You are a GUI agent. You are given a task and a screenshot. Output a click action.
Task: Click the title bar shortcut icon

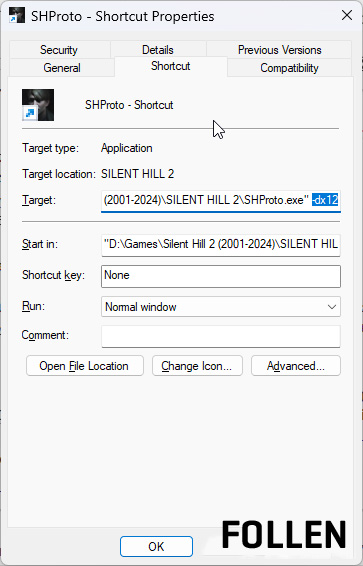click(17, 16)
